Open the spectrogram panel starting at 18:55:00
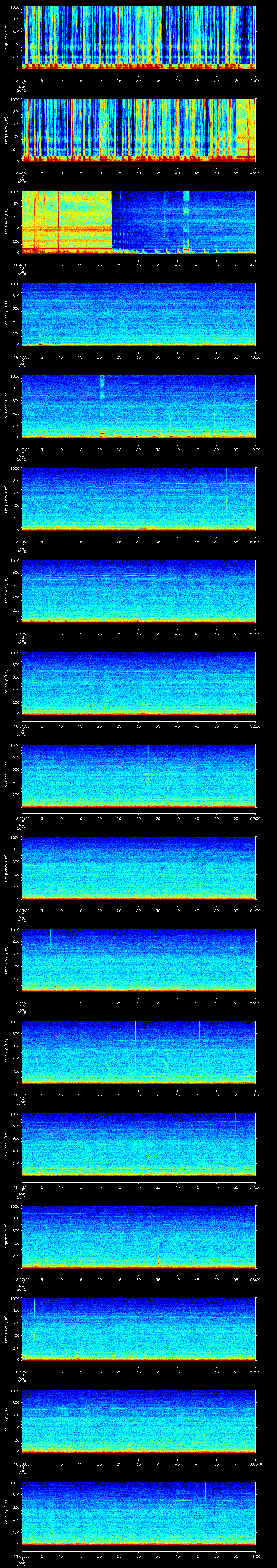The image size is (277, 1568). [139, 1052]
